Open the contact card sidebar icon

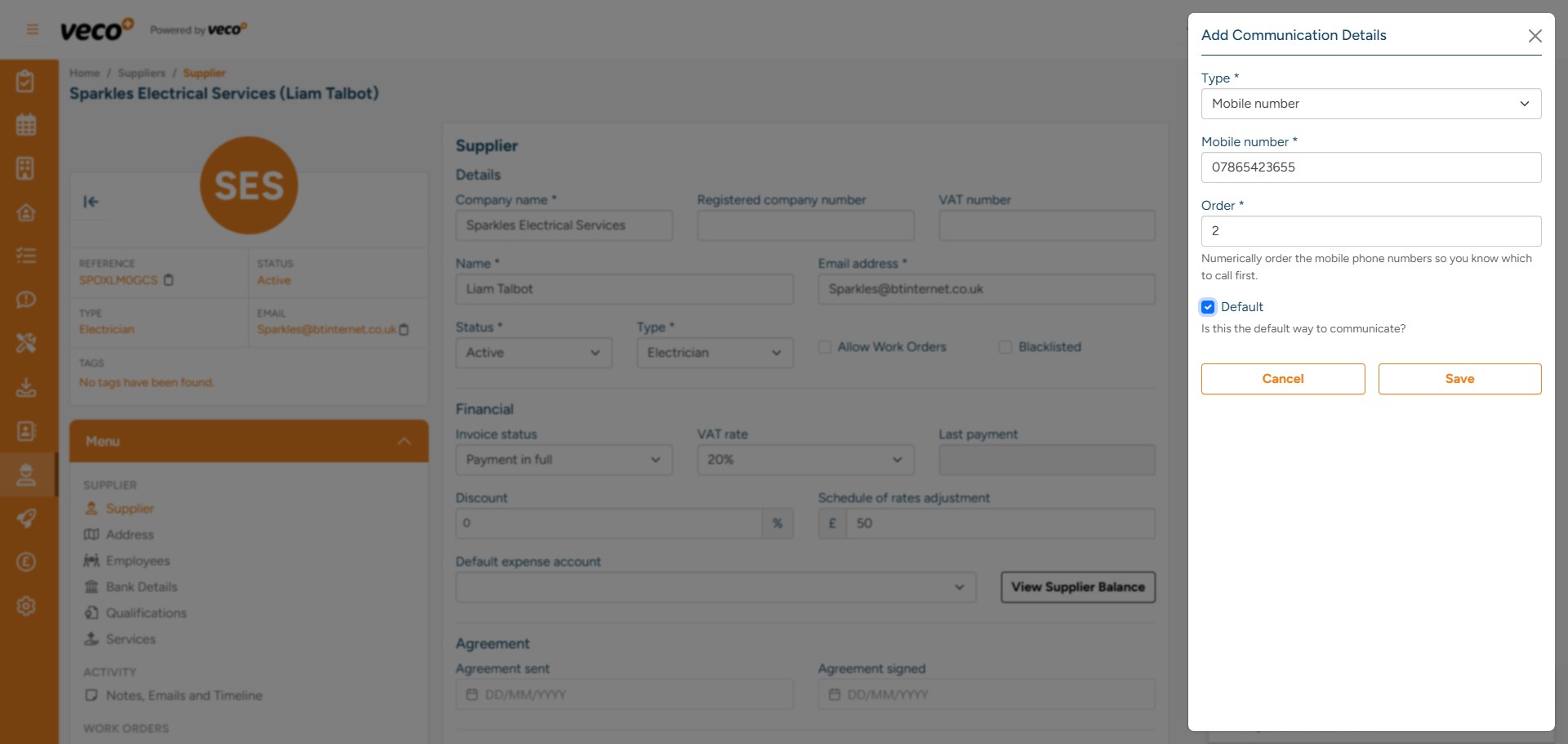pos(26,430)
